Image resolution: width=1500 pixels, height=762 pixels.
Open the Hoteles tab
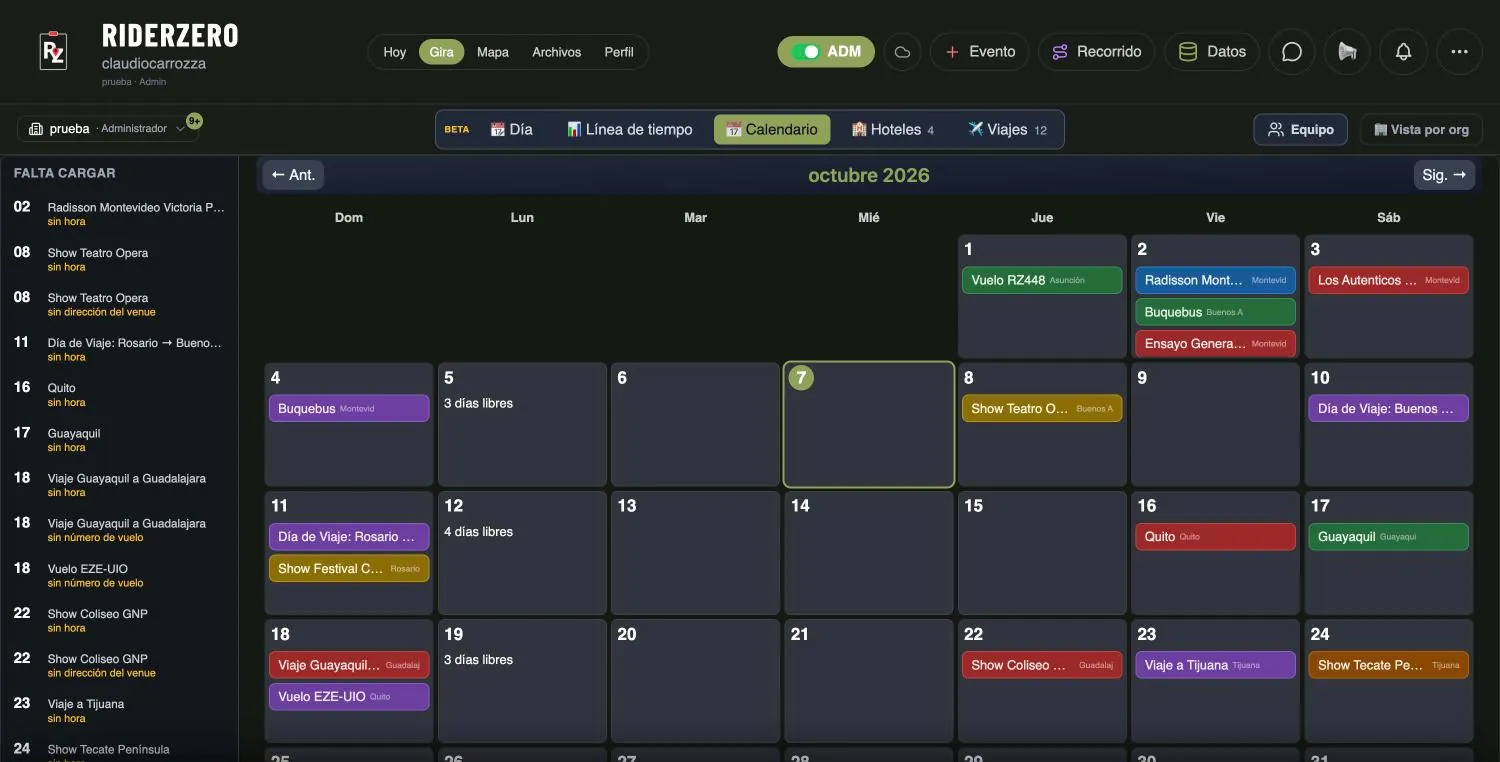[893, 129]
